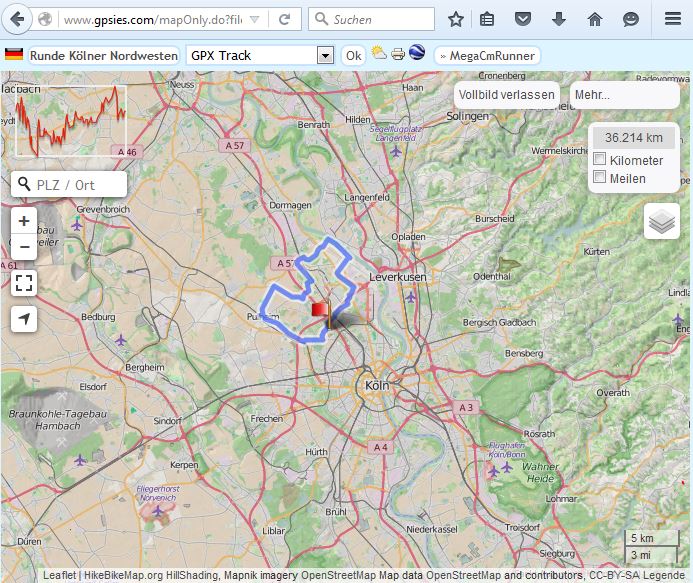Click Vollbild verlassen button
Image resolution: width=693 pixels, height=583 pixels.
point(506,95)
